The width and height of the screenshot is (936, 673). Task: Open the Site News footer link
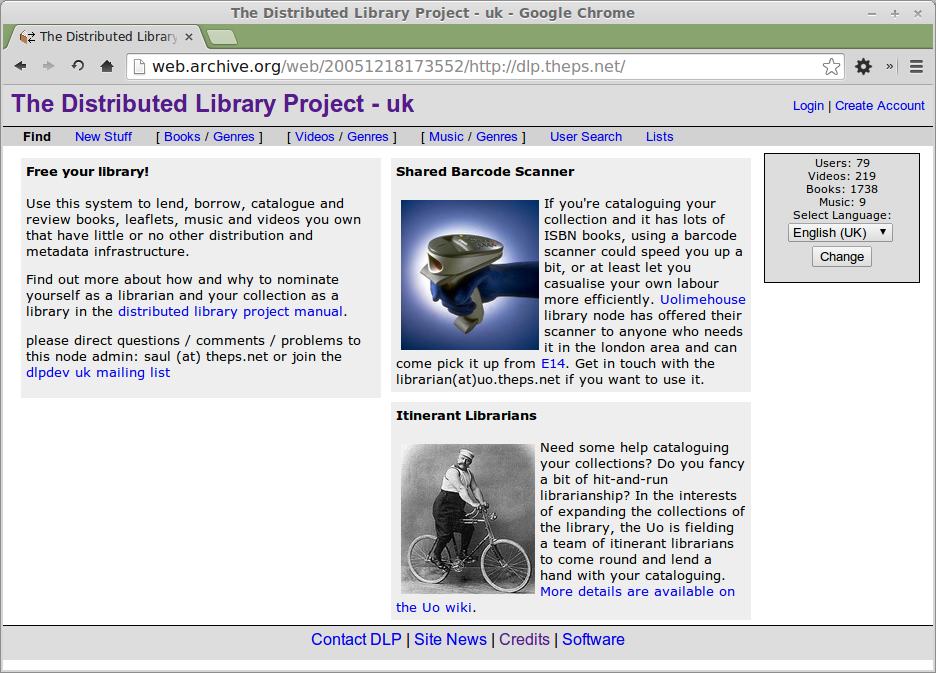pyautogui.click(x=451, y=640)
